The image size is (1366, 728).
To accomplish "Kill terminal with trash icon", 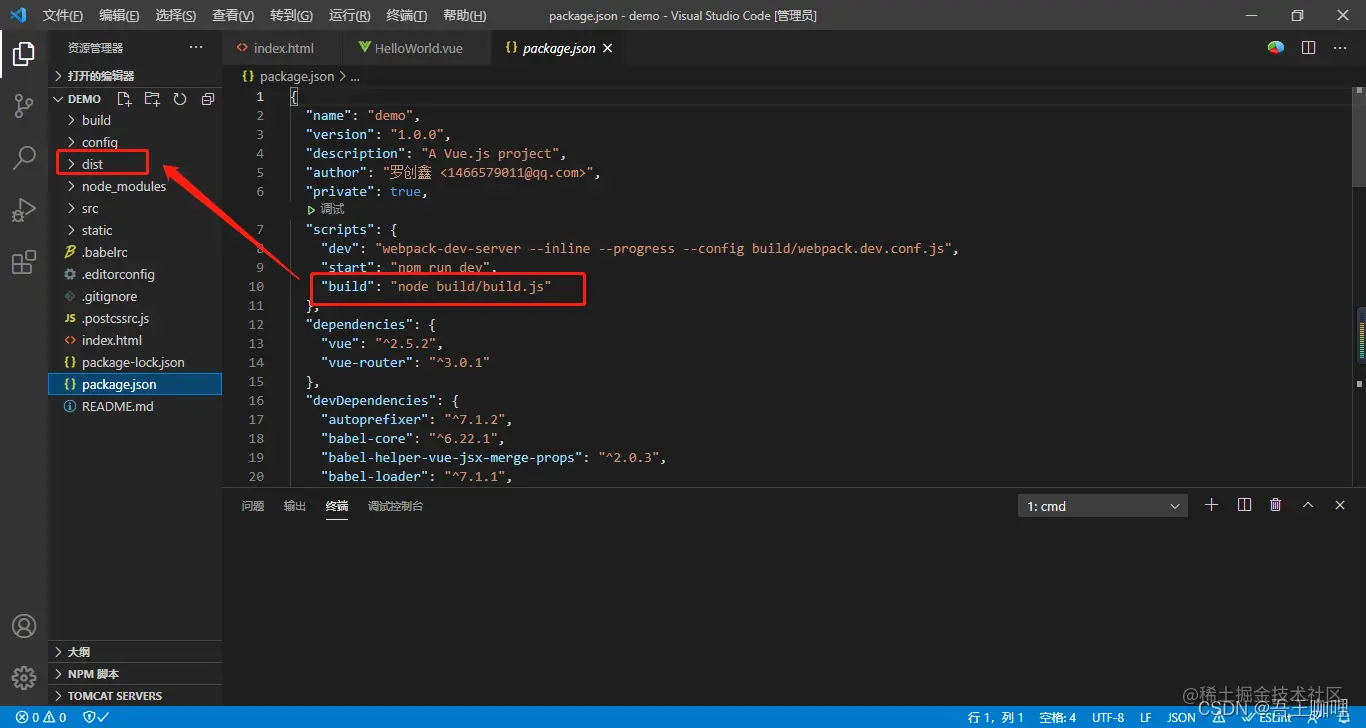I will (1276, 505).
